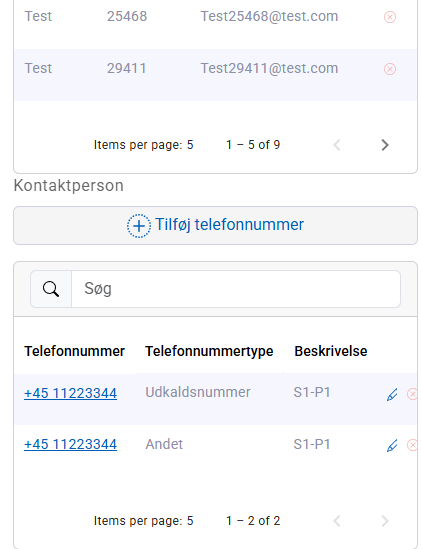Click the plus icon for adding phone number
The image size is (422, 549).
tap(139, 226)
